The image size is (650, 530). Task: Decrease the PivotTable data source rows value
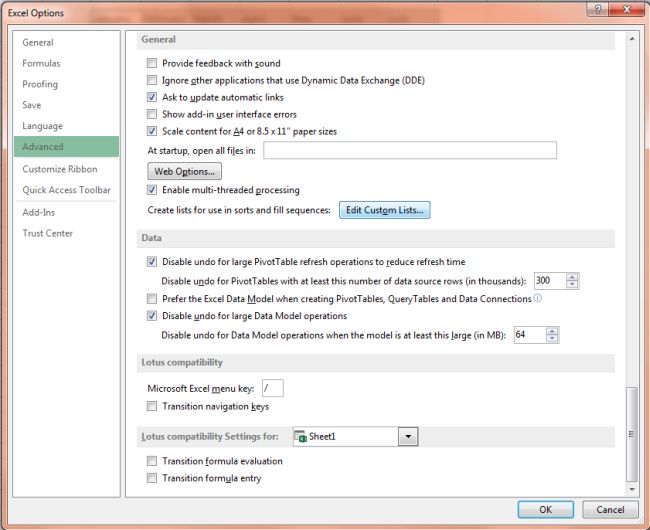coord(572,284)
